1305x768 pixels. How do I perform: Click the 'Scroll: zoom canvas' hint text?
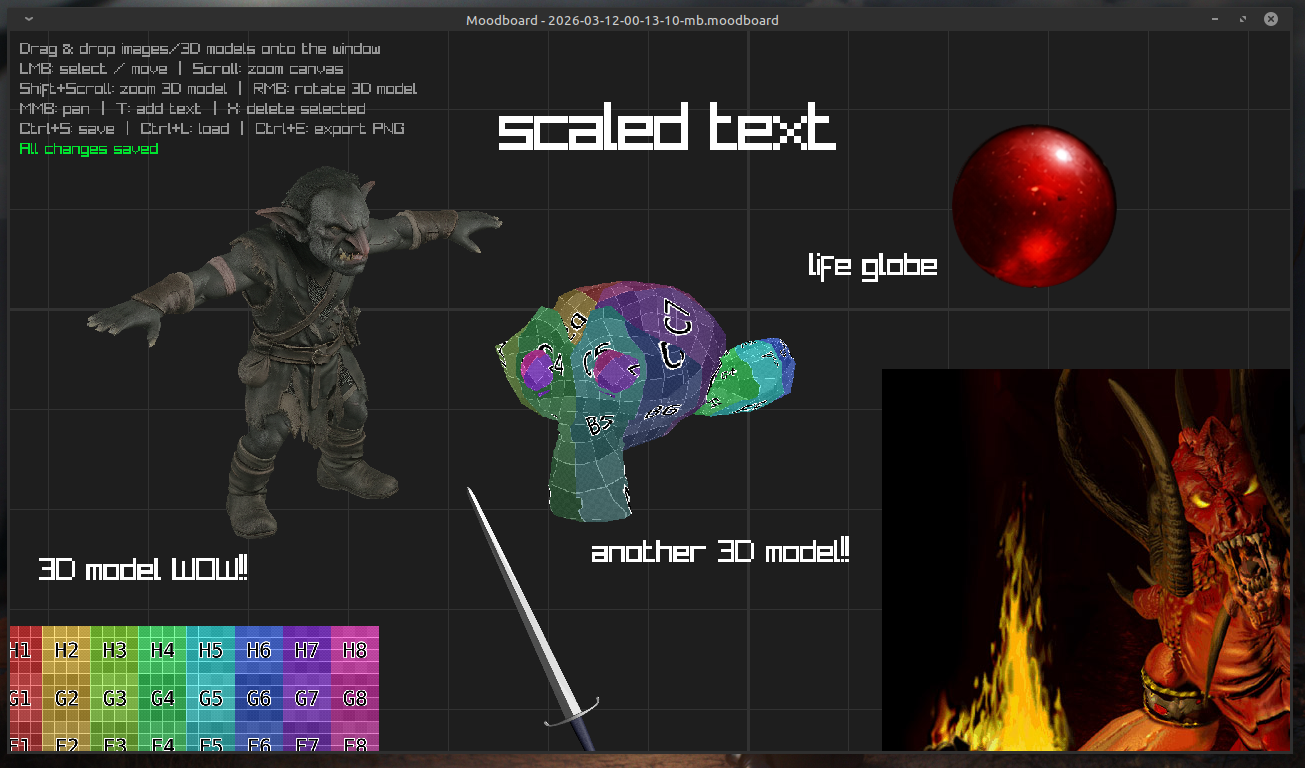pos(268,69)
